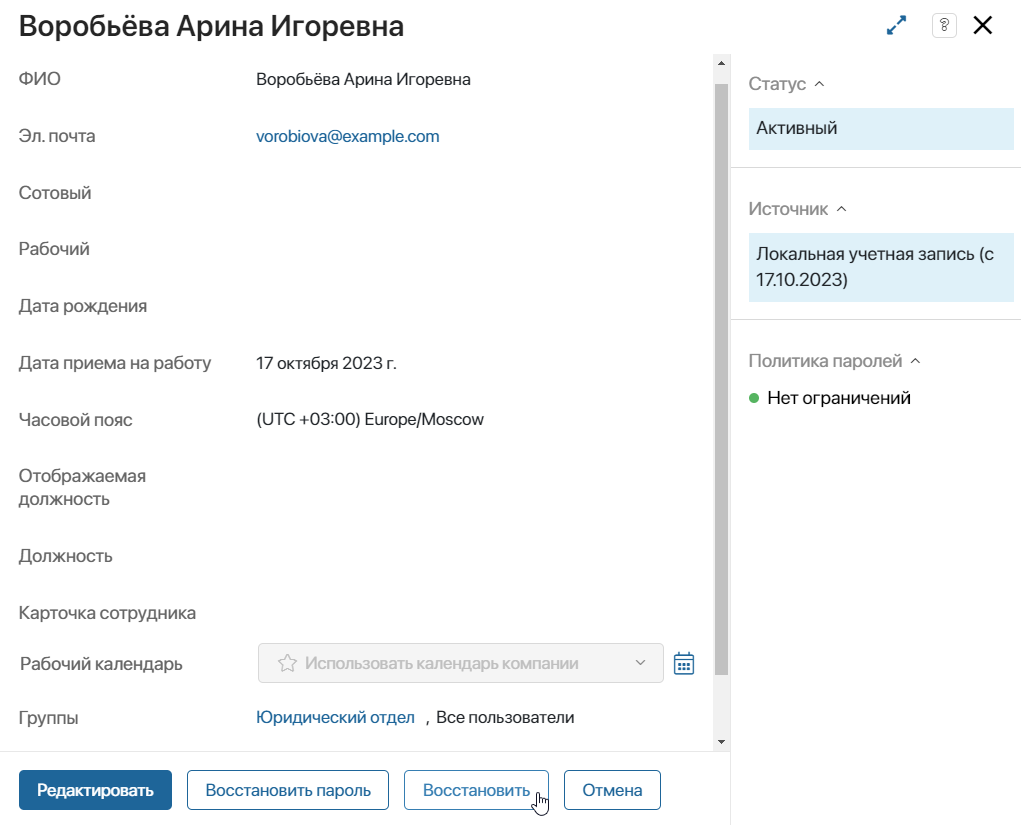Click the green dot of password policy
The image size is (1021, 825).
point(754,398)
